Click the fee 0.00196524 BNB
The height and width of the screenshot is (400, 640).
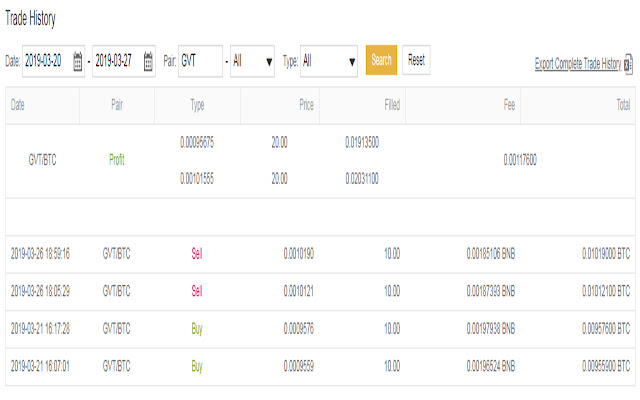click(491, 367)
